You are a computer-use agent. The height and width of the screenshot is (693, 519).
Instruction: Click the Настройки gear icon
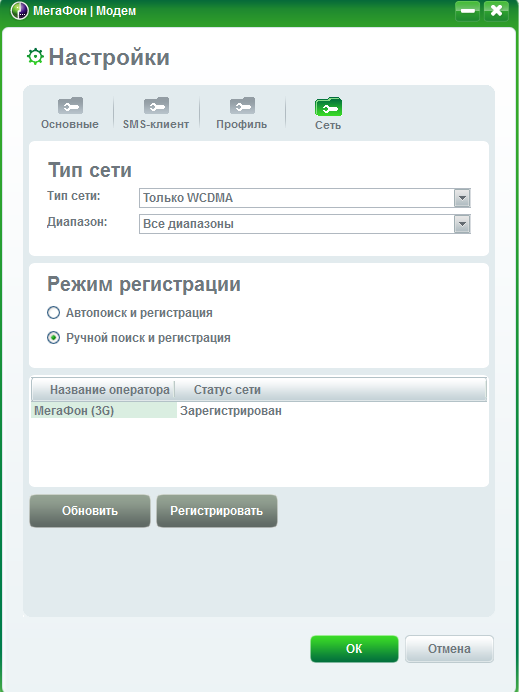coord(35,57)
